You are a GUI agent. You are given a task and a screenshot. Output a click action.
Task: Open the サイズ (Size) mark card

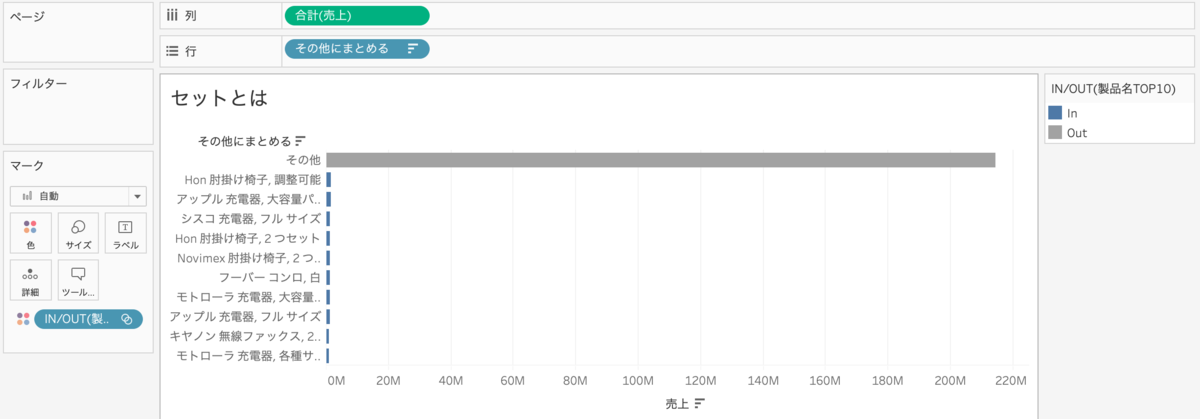pos(78,233)
